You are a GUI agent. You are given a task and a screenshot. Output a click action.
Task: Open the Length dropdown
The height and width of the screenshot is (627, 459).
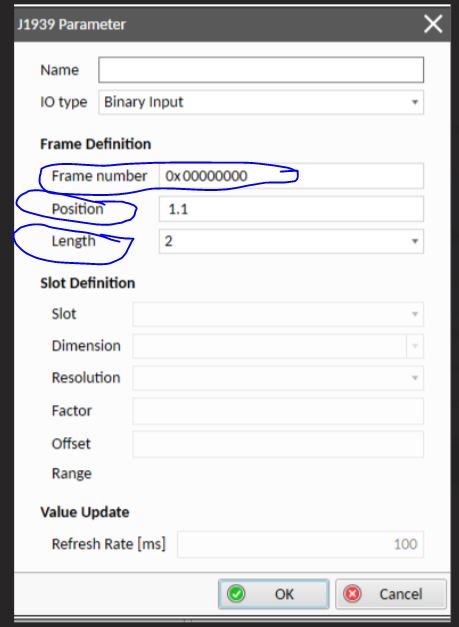291,241
